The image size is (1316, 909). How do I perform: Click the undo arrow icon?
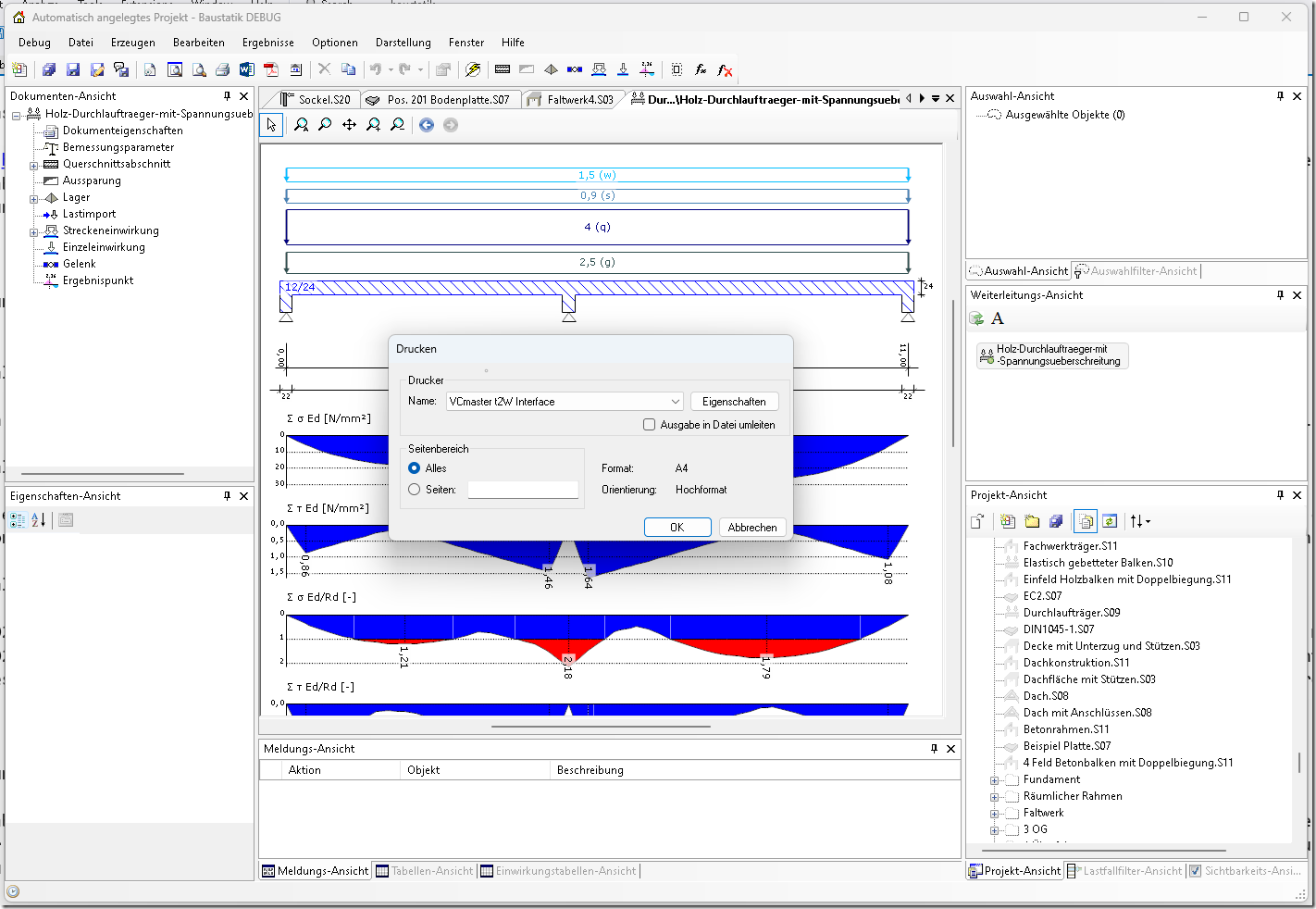click(x=375, y=69)
